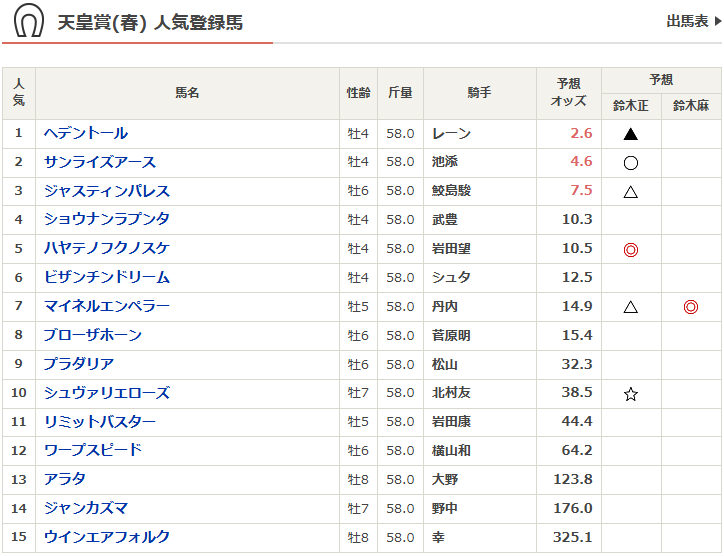The width and height of the screenshot is (724, 556).
Task: Click odds value 12.5
Action: pyautogui.click(x=577, y=277)
